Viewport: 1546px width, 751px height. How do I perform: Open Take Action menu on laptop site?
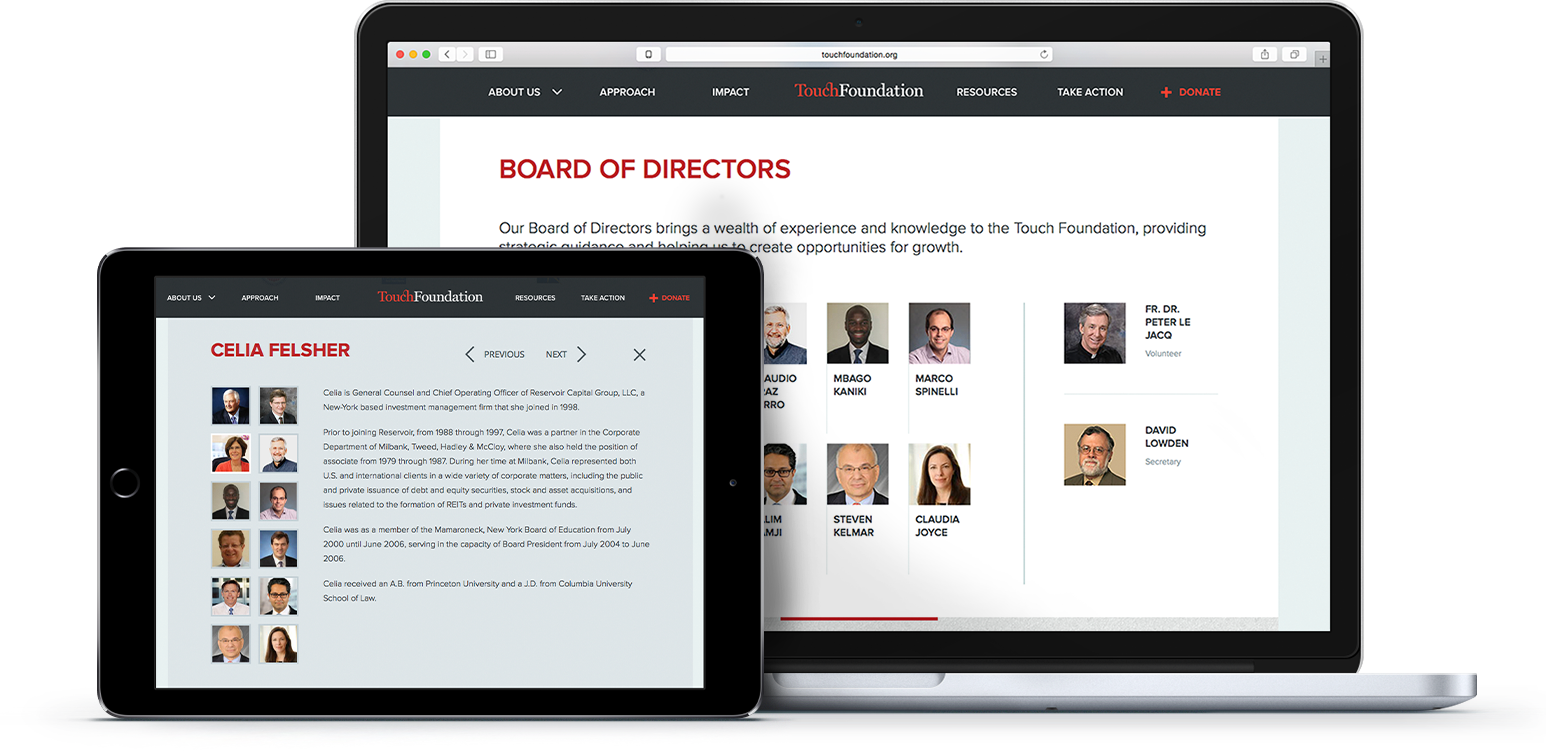click(1090, 92)
